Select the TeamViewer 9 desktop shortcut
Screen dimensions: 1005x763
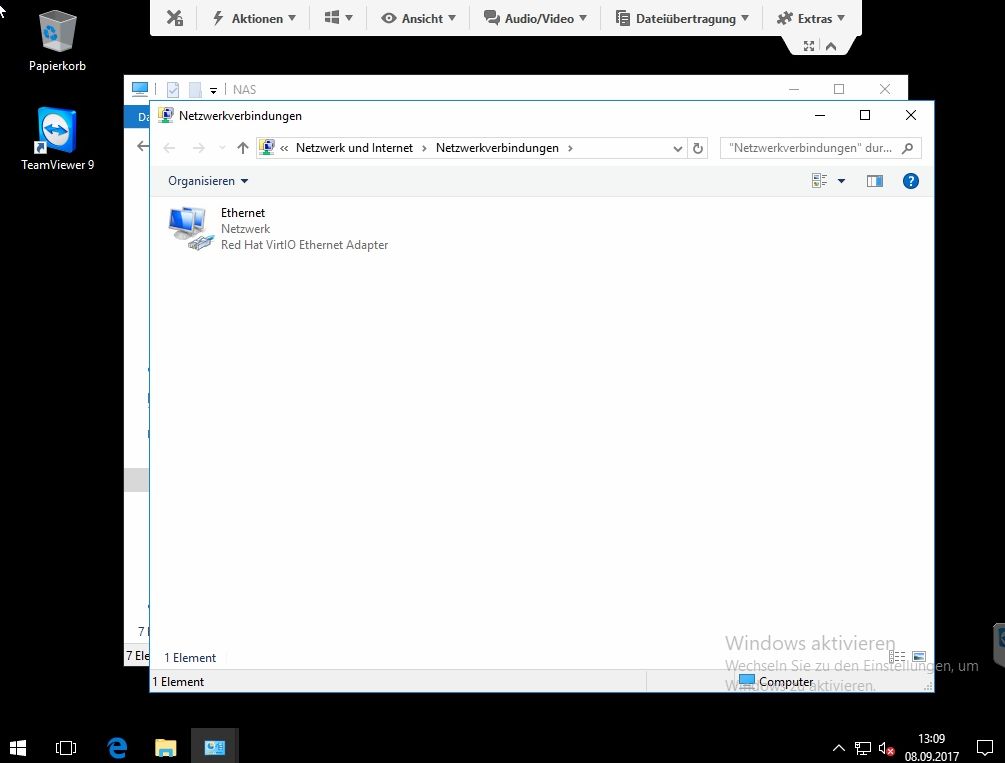tap(57, 139)
